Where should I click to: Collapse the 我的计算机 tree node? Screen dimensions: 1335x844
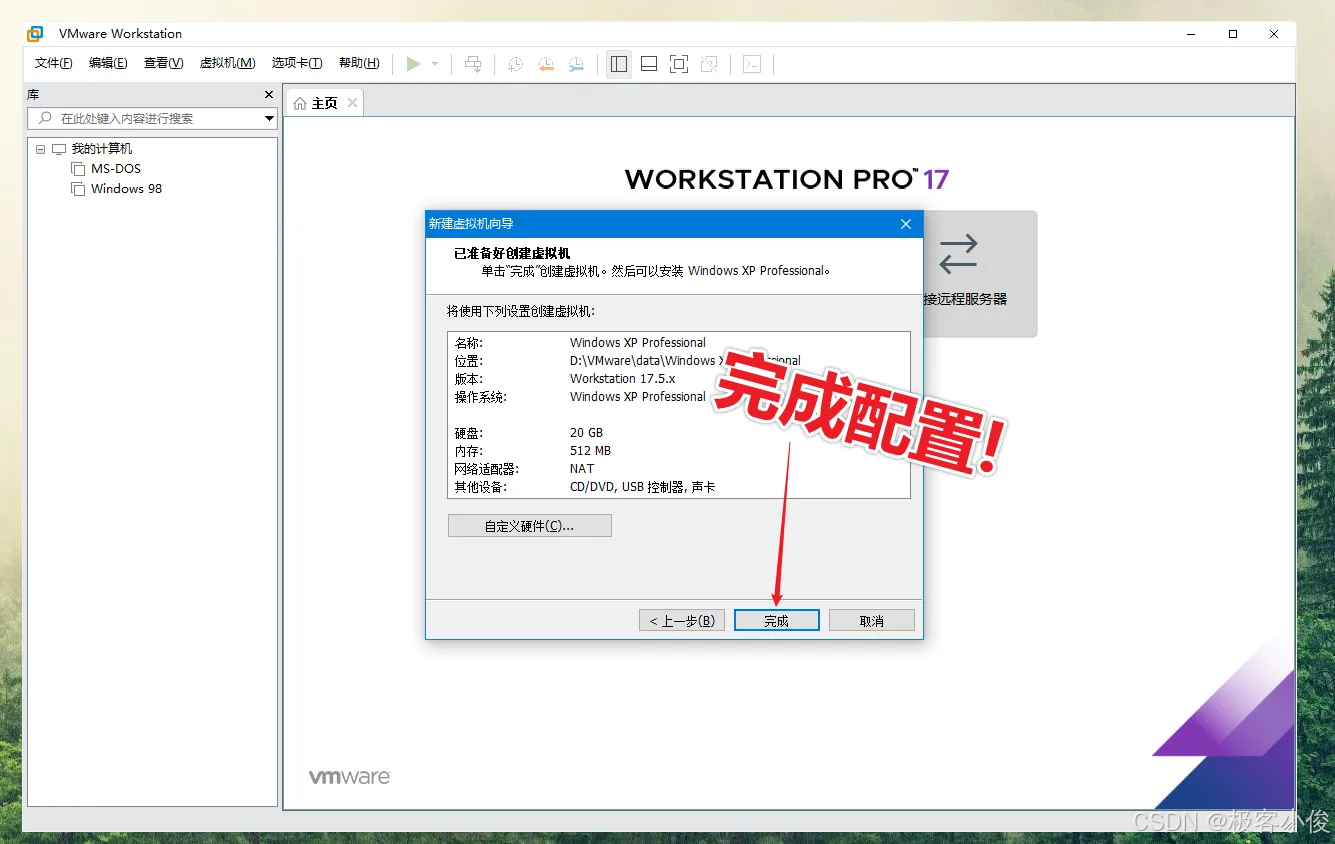[x=41, y=149]
